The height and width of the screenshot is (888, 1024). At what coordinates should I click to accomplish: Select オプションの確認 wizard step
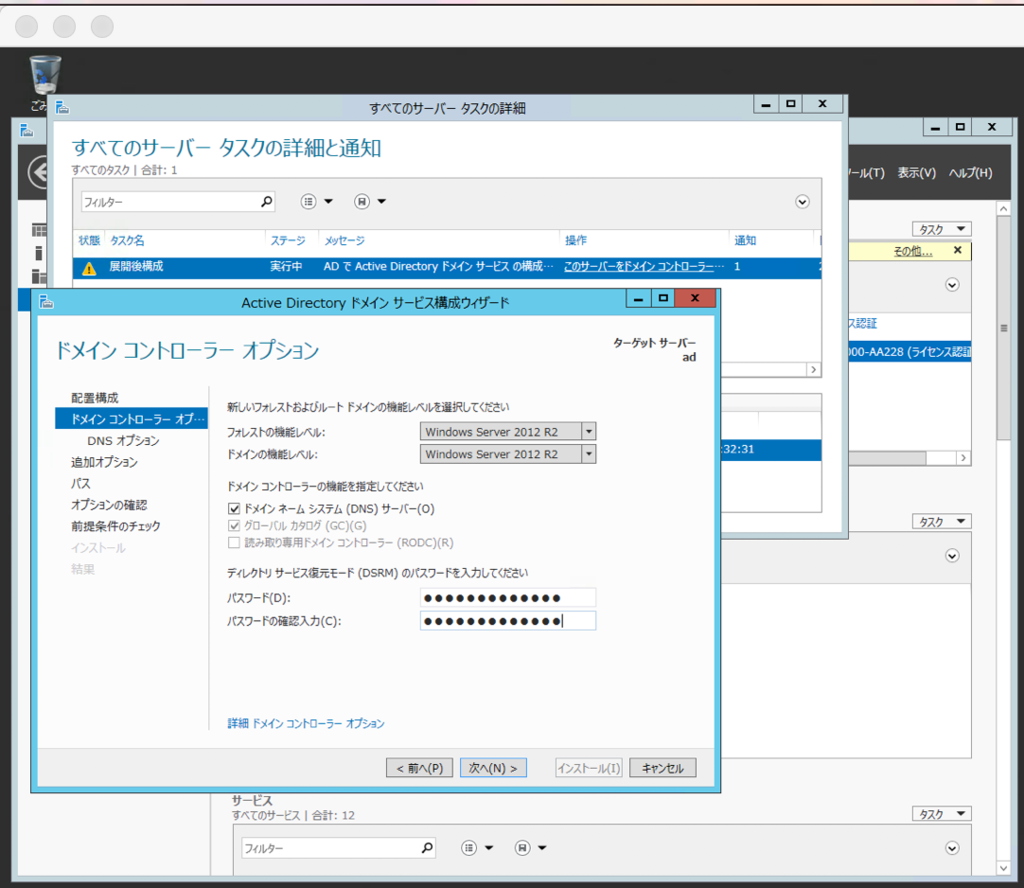109,505
